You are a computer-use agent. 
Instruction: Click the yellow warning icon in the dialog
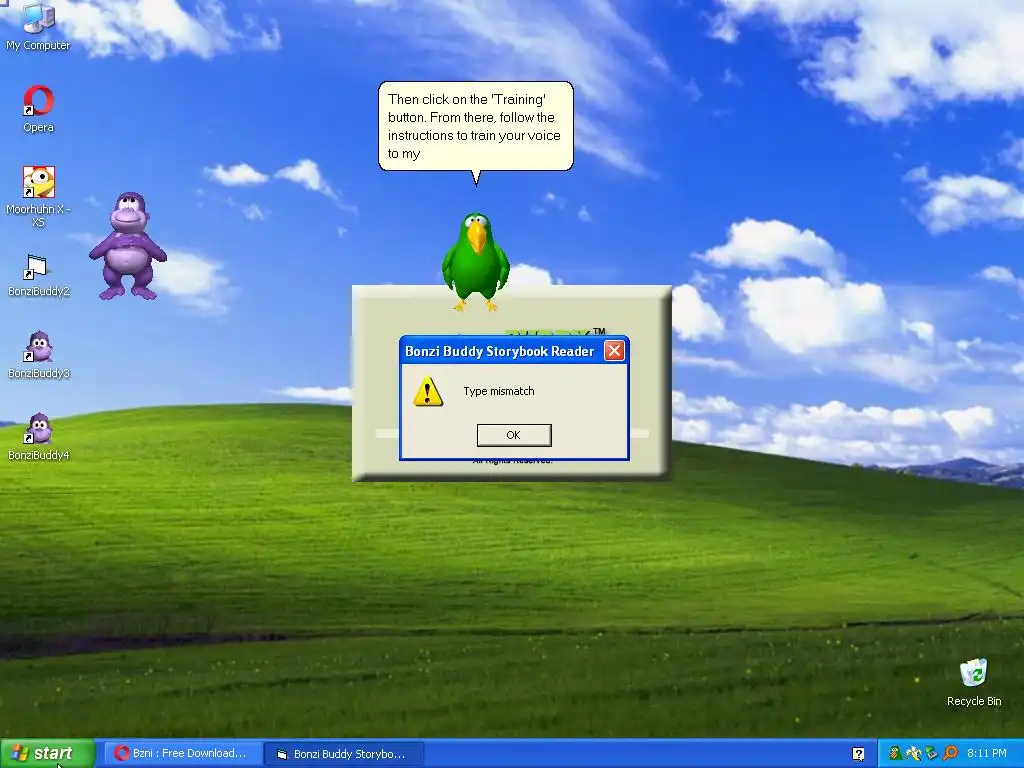click(428, 391)
